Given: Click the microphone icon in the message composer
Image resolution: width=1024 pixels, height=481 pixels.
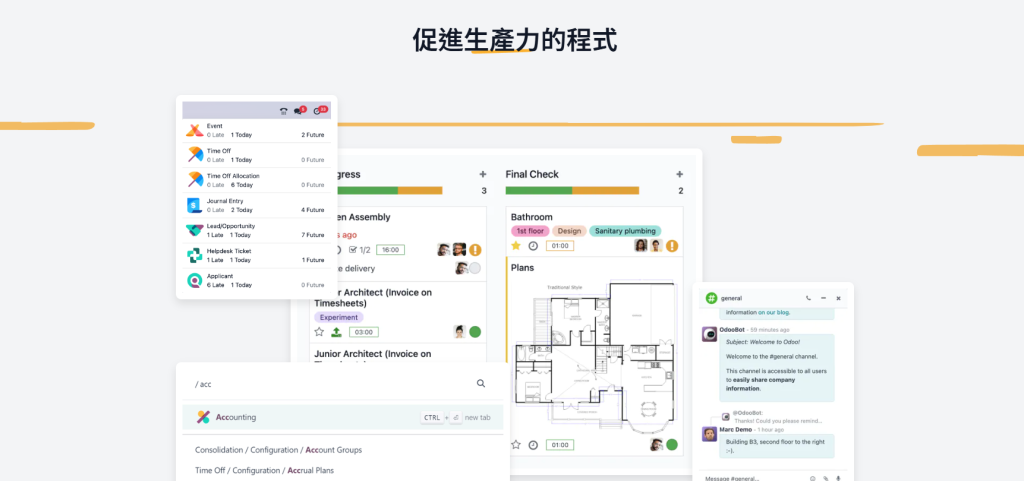Looking at the screenshot, I should (x=838, y=478).
